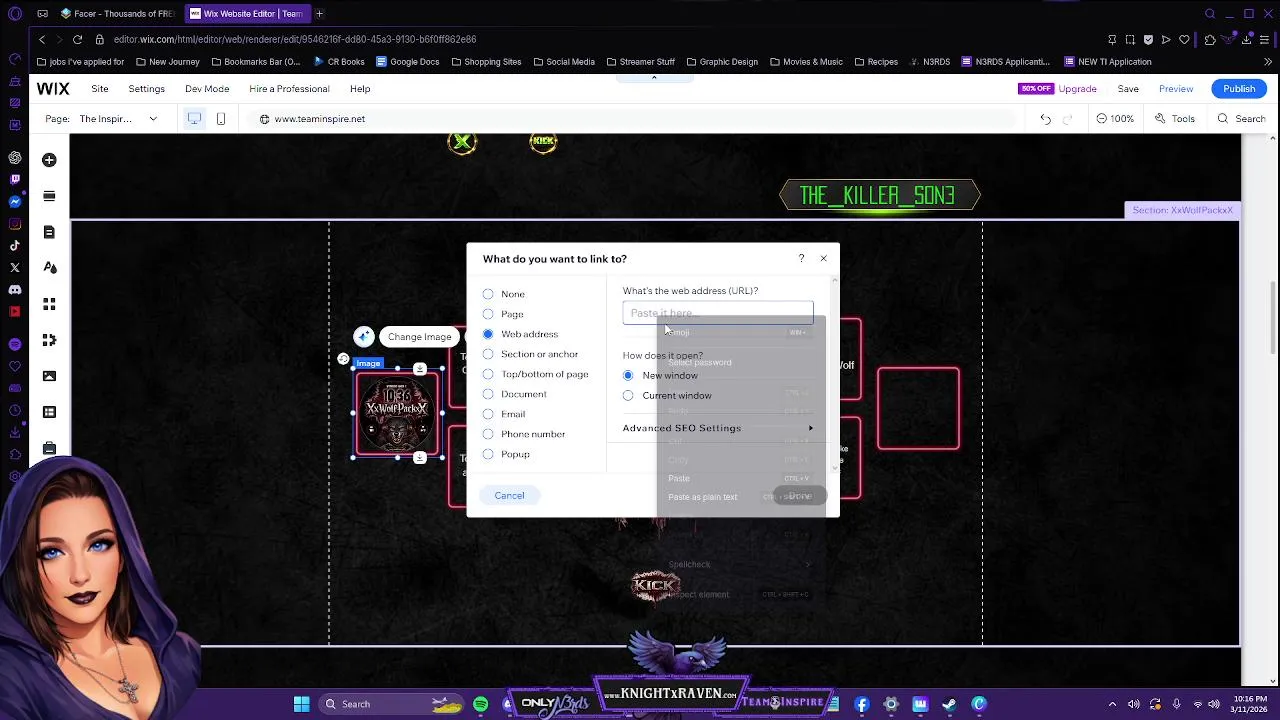Open Discord in the browser sidebar
This screenshot has width=1280, height=720.
click(x=14, y=289)
